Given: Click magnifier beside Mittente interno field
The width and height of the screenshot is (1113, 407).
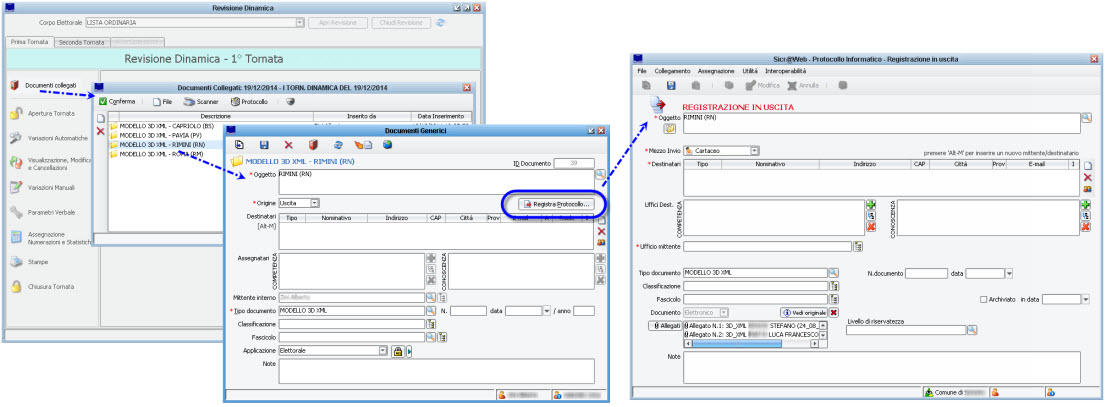Looking at the screenshot, I should click(431, 298).
